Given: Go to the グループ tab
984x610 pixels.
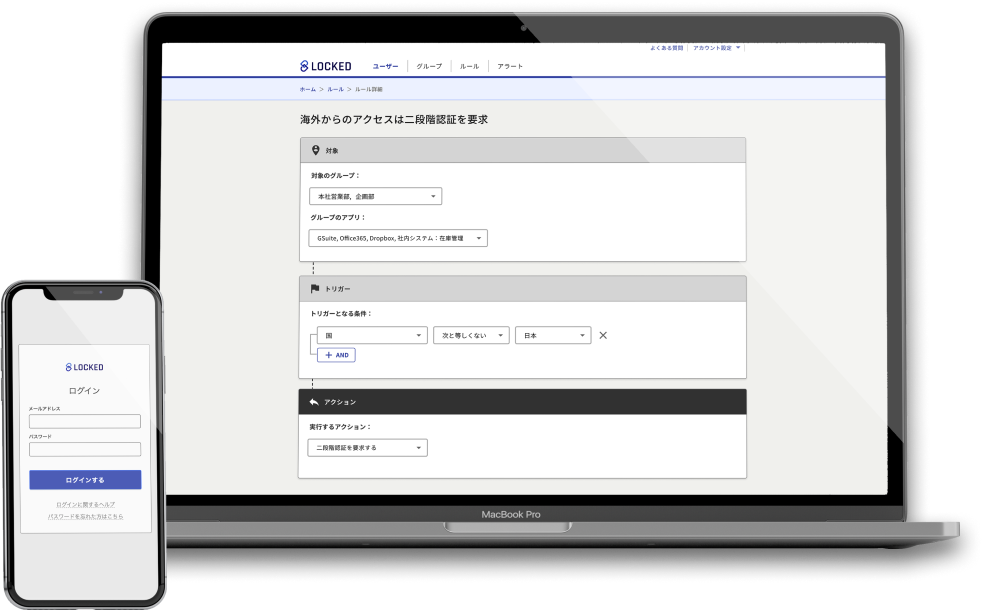Looking at the screenshot, I should tap(429, 66).
